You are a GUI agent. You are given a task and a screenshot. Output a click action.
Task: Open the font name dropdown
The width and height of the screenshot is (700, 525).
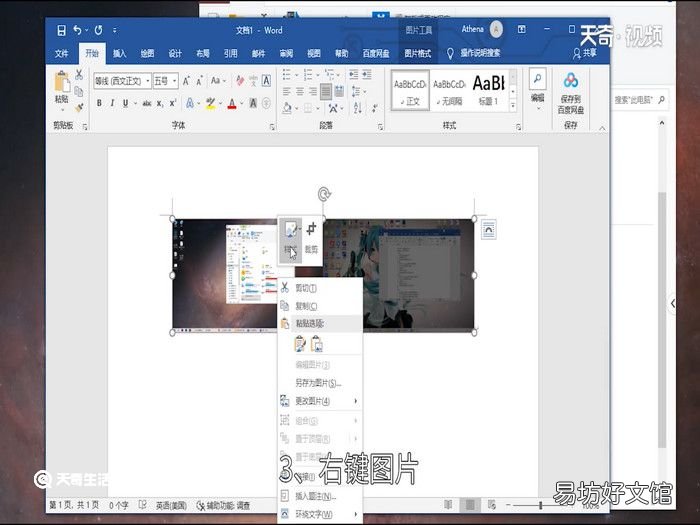[148, 81]
